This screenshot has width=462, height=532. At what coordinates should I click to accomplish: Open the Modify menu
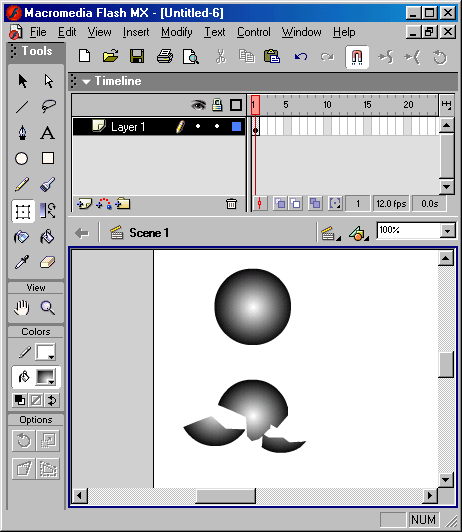(176, 32)
